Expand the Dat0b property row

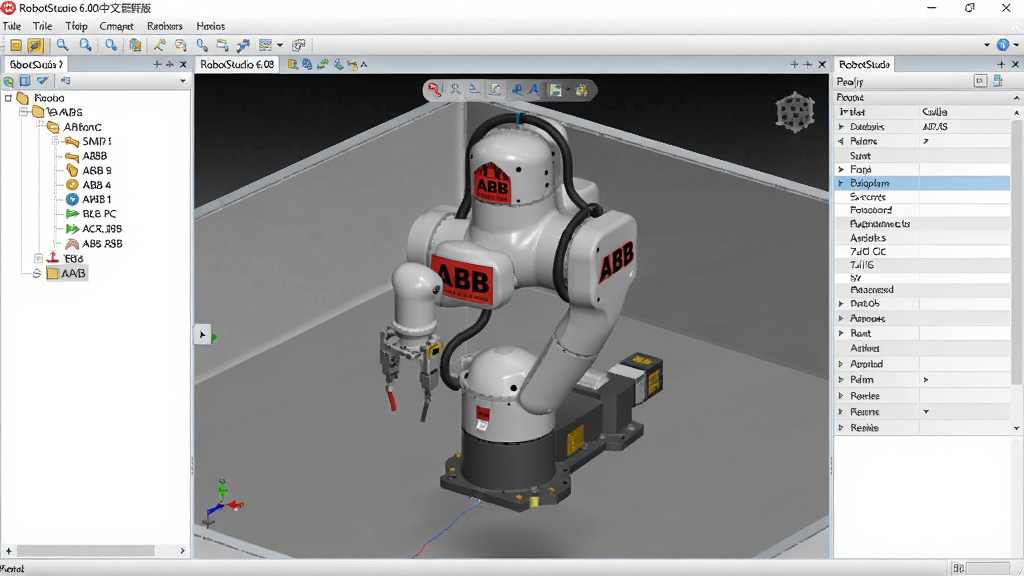pos(841,304)
